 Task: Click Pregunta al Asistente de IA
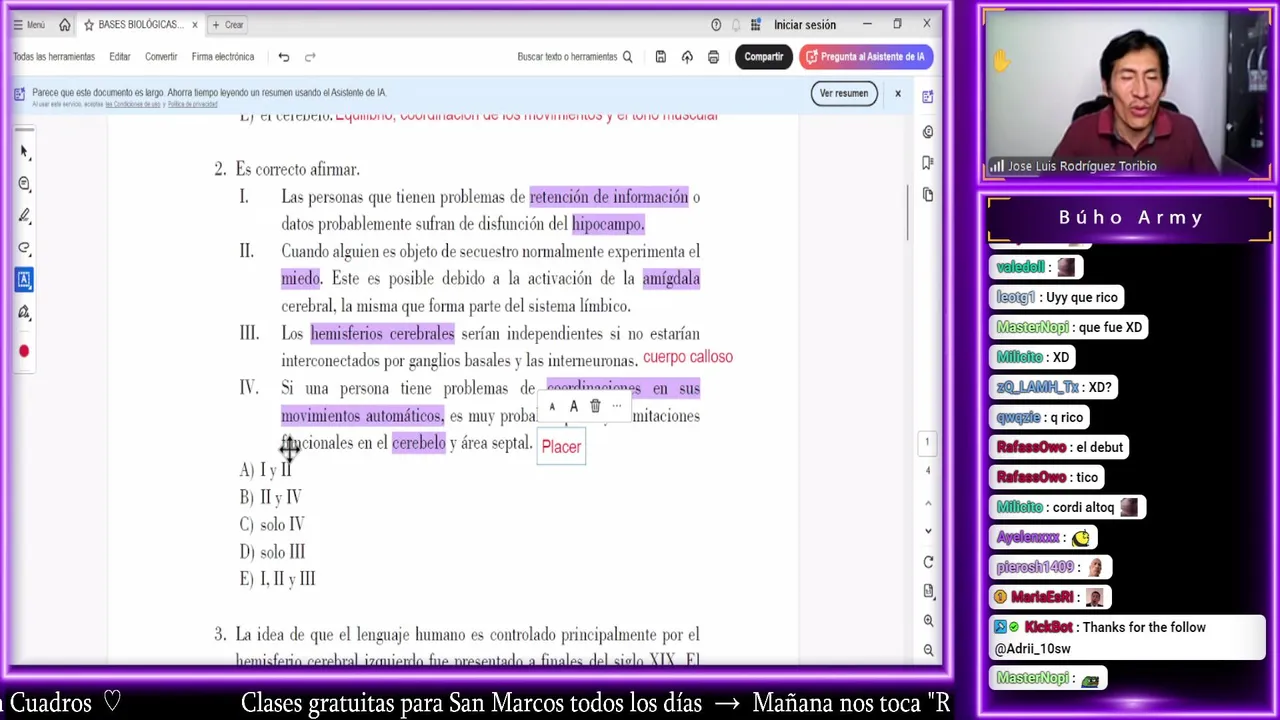click(x=866, y=57)
